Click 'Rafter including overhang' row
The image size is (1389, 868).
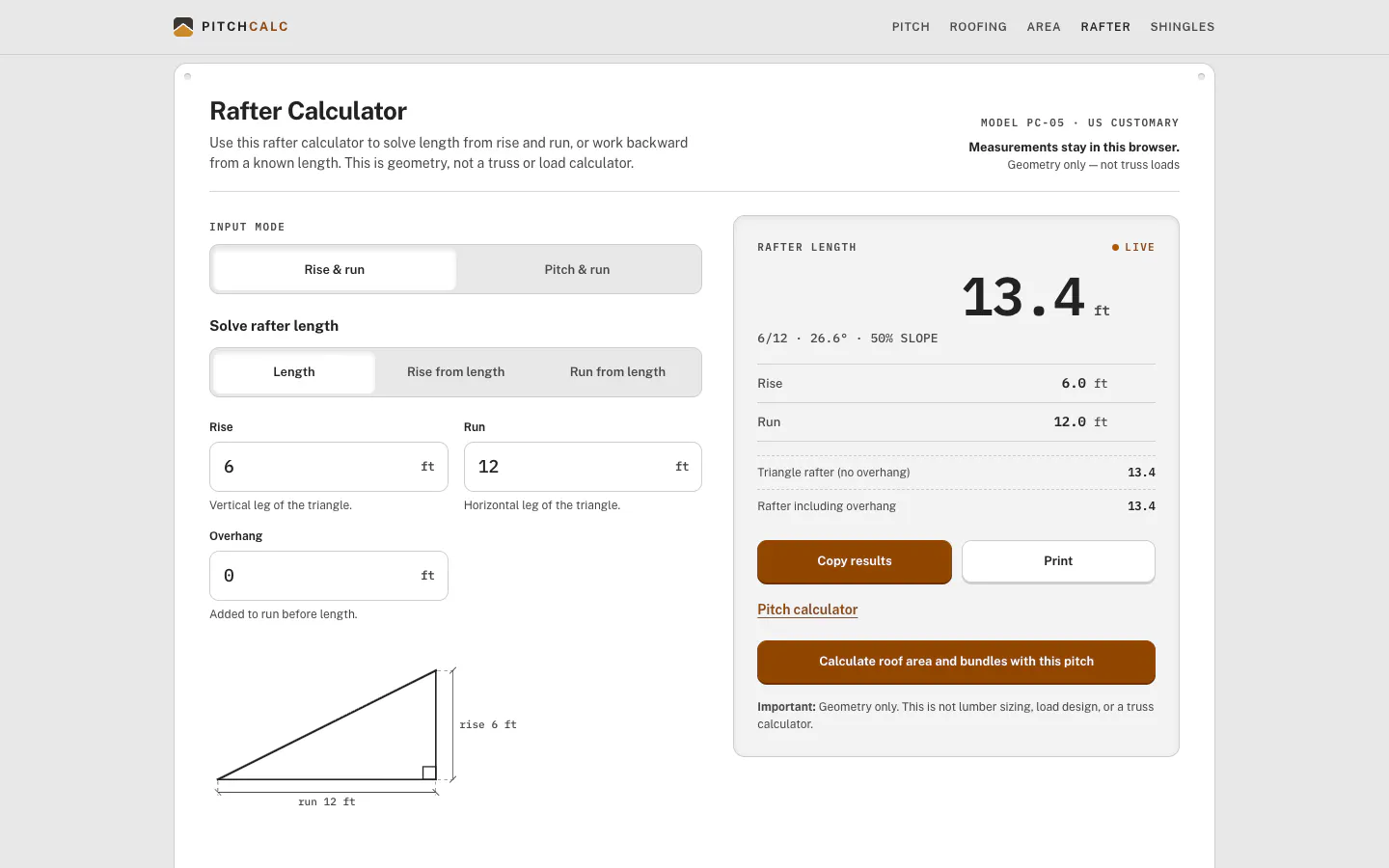point(956,506)
